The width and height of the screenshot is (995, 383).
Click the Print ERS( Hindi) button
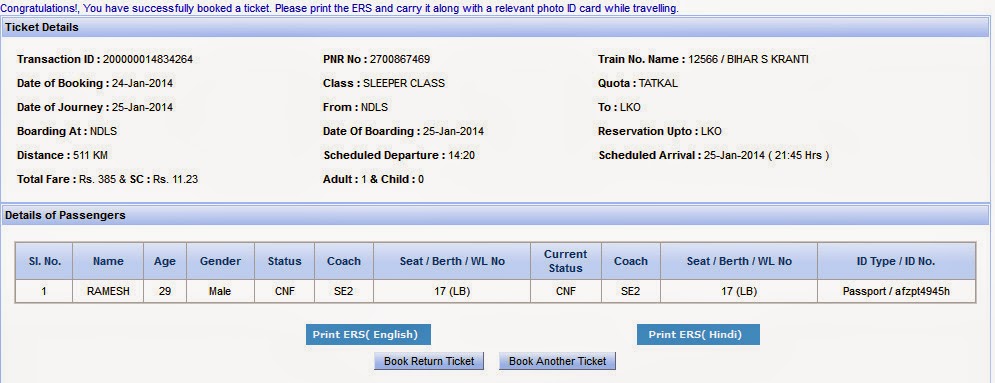tap(698, 335)
